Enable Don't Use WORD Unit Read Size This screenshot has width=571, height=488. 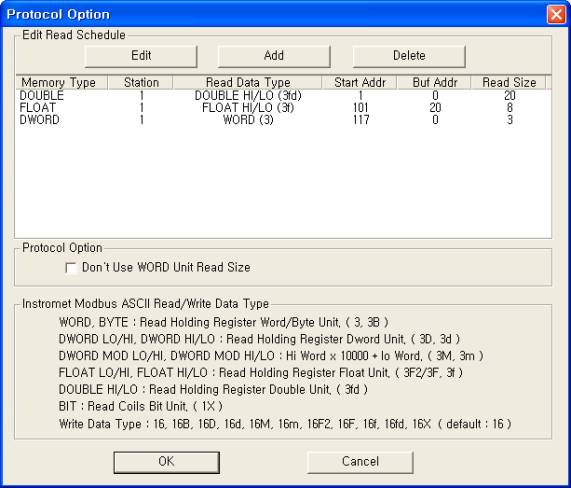point(71,268)
